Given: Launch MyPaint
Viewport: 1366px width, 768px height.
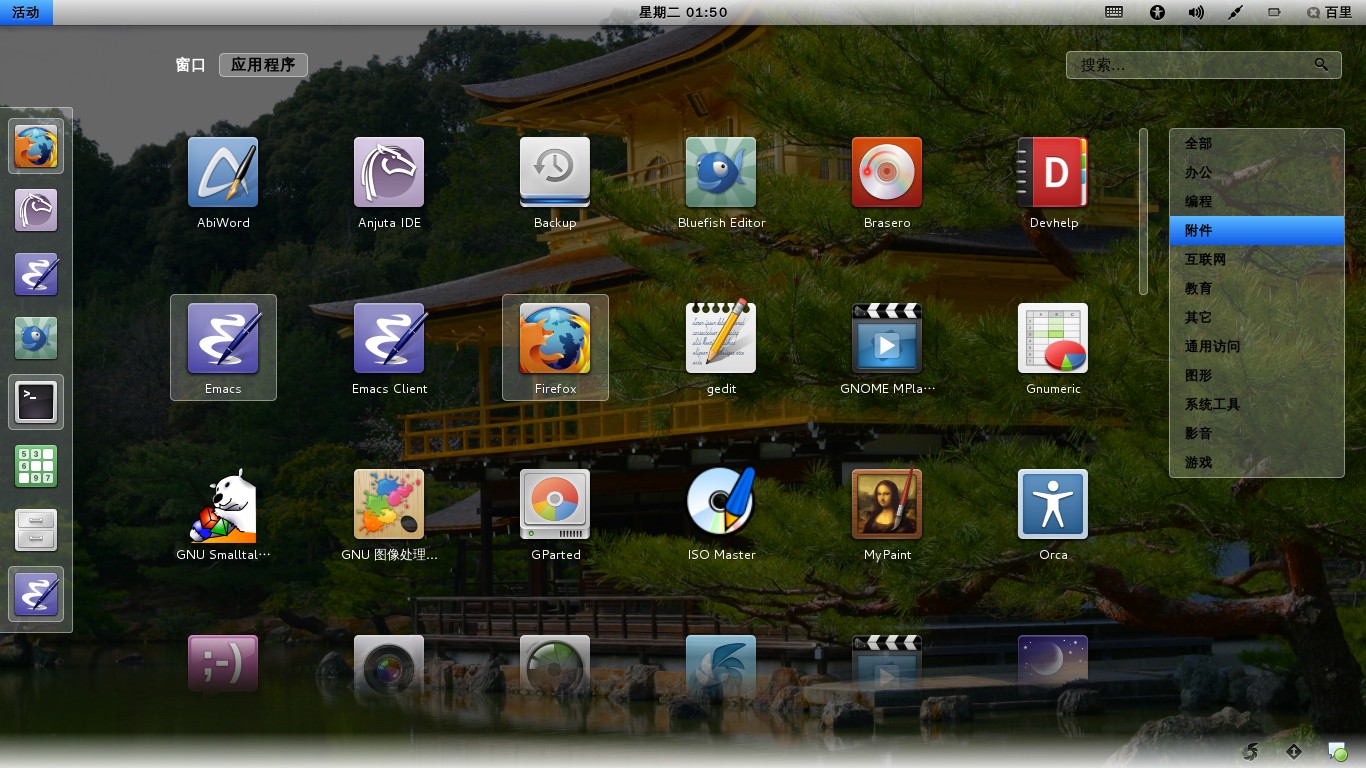Looking at the screenshot, I should [887, 514].
